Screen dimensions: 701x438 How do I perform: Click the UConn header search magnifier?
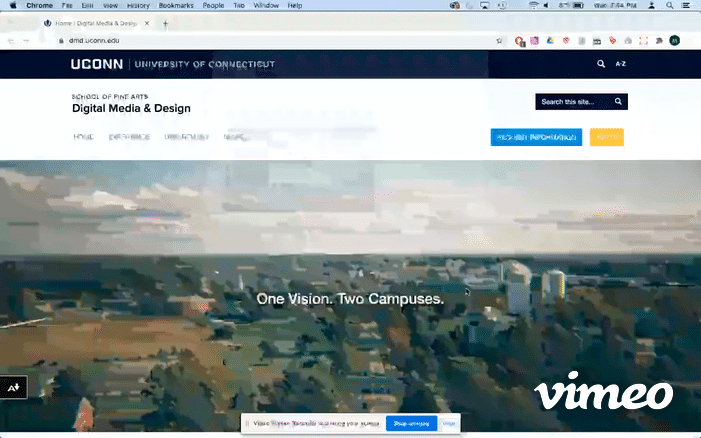(x=601, y=64)
